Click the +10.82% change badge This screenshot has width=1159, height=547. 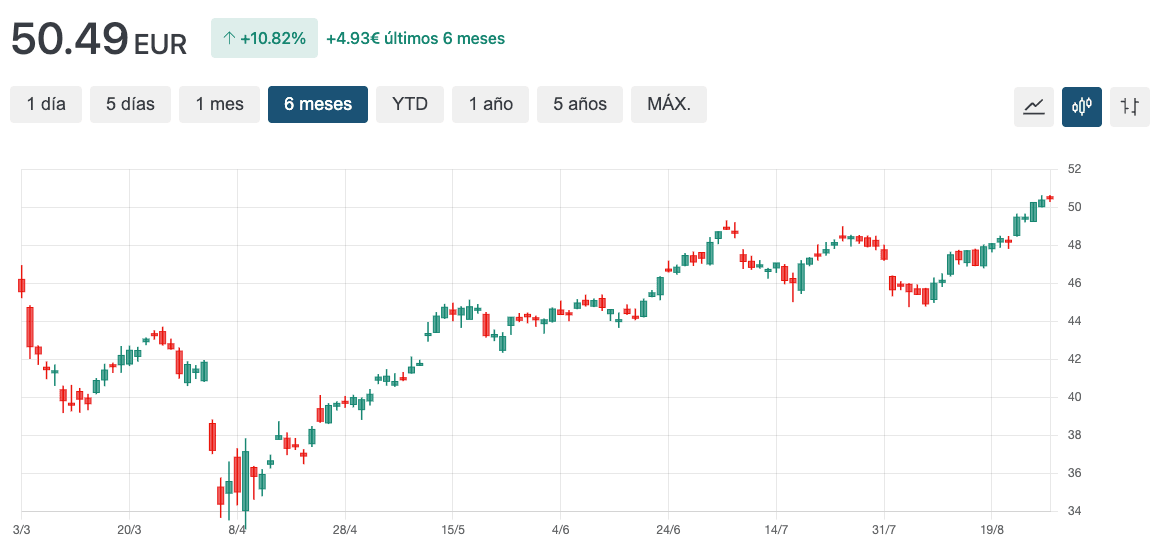coord(264,39)
